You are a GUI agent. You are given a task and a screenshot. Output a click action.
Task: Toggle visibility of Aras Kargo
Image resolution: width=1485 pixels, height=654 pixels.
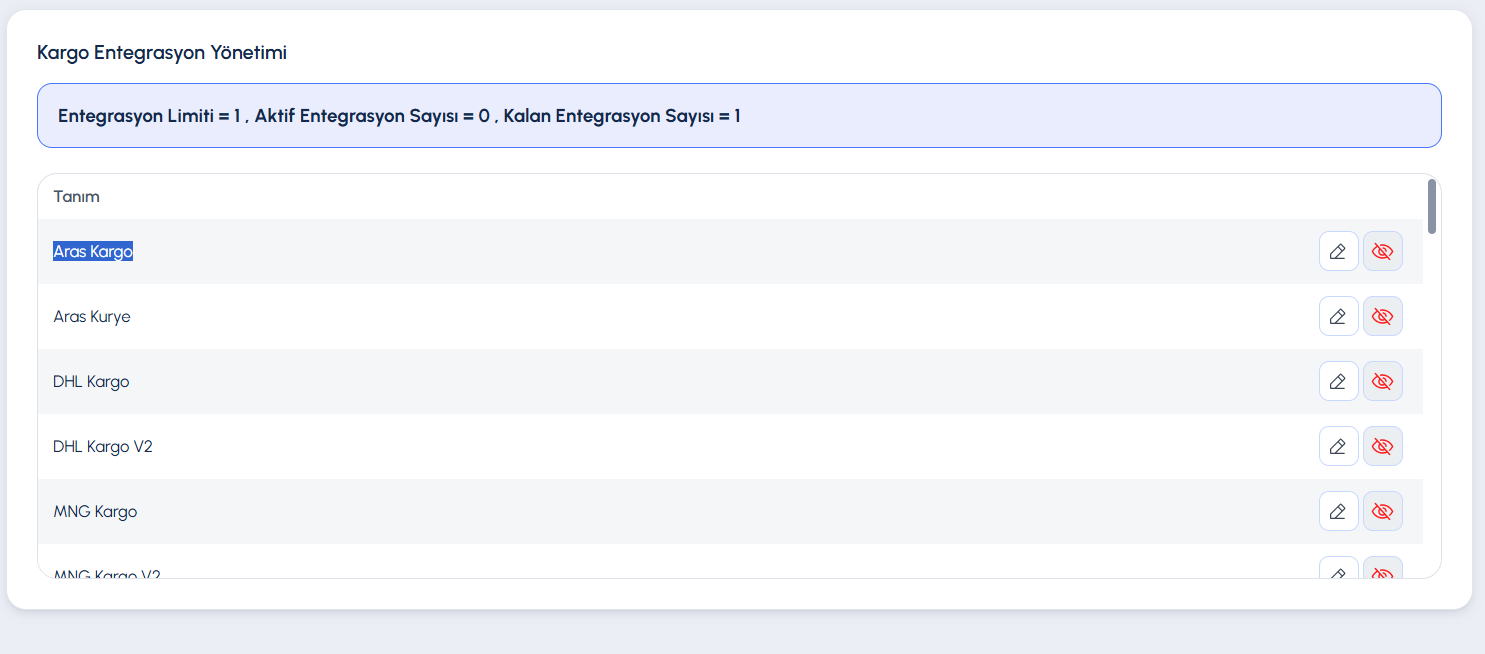coord(1382,251)
